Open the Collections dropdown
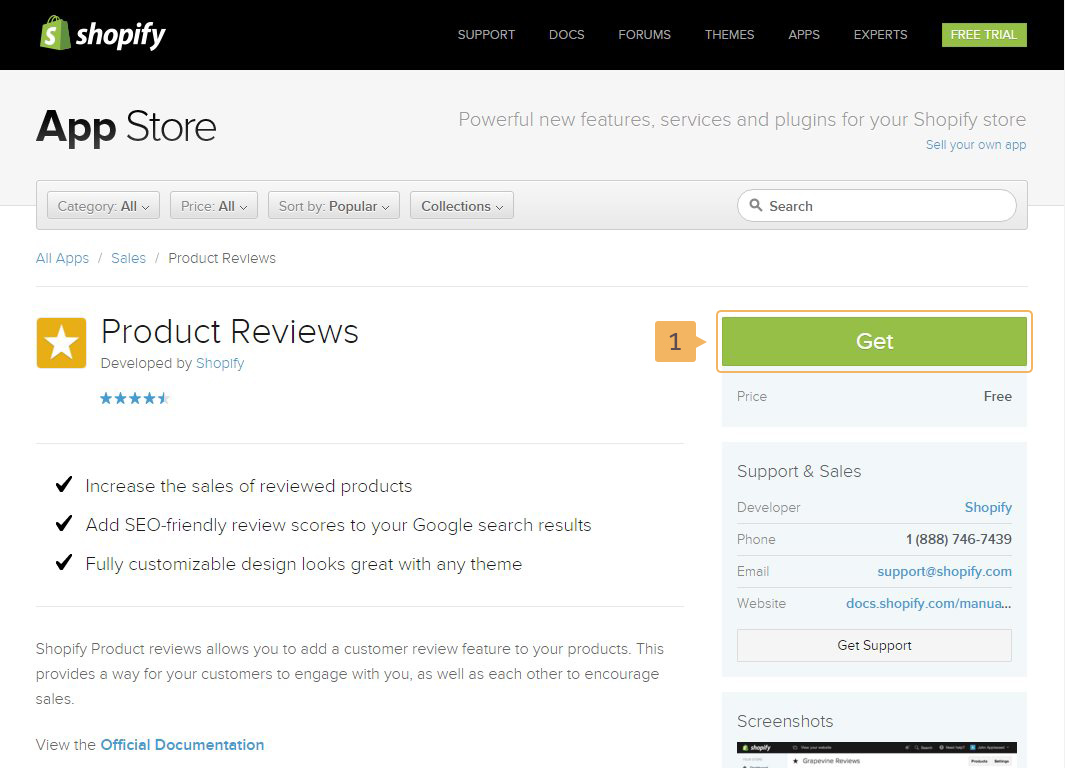 (461, 206)
